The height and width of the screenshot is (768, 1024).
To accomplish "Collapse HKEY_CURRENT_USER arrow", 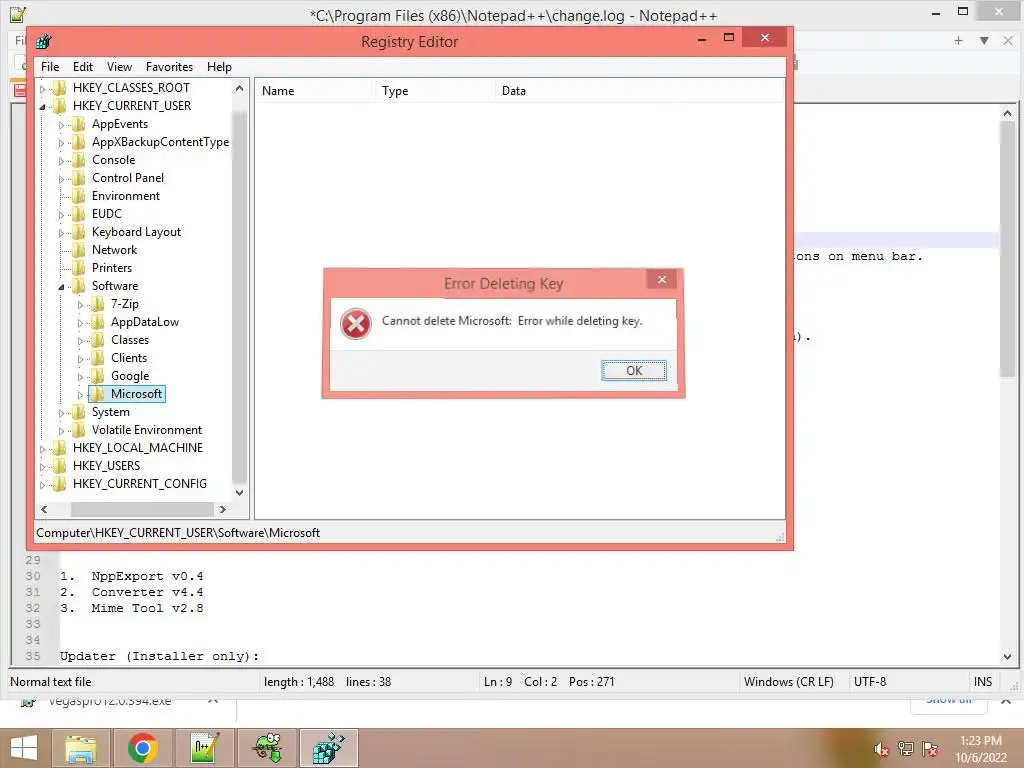I will coord(42,106).
